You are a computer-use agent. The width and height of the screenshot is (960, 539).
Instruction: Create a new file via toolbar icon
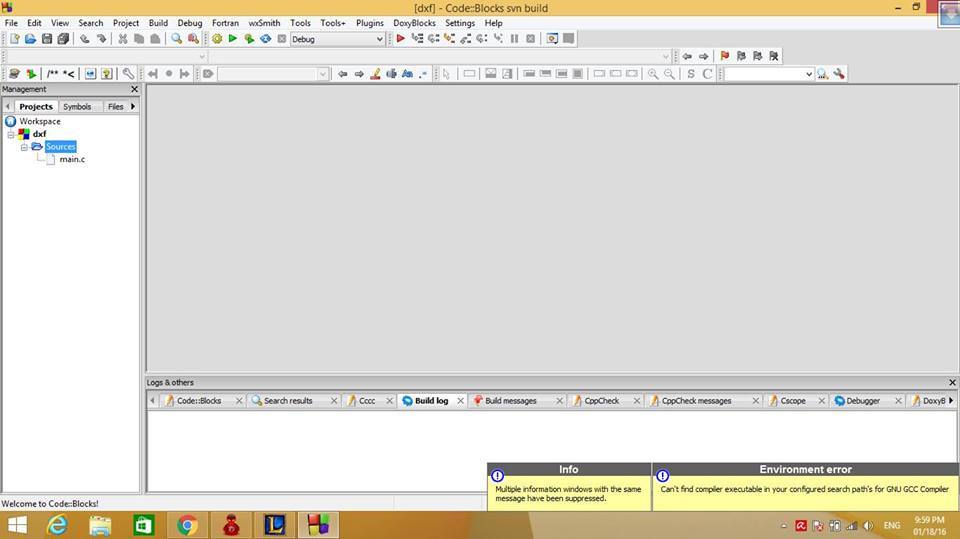(x=14, y=39)
